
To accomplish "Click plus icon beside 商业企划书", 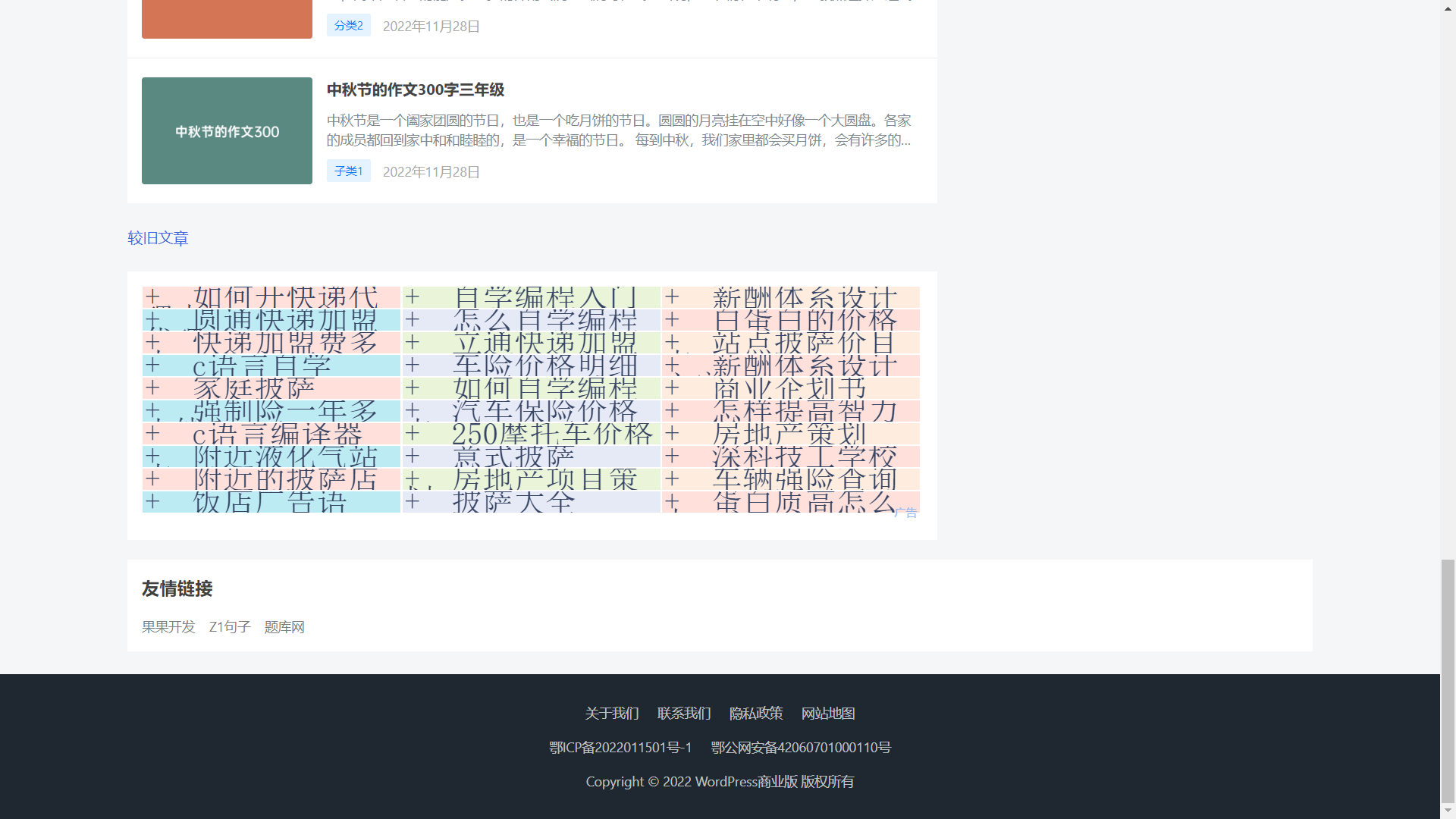I will [672, 388].
